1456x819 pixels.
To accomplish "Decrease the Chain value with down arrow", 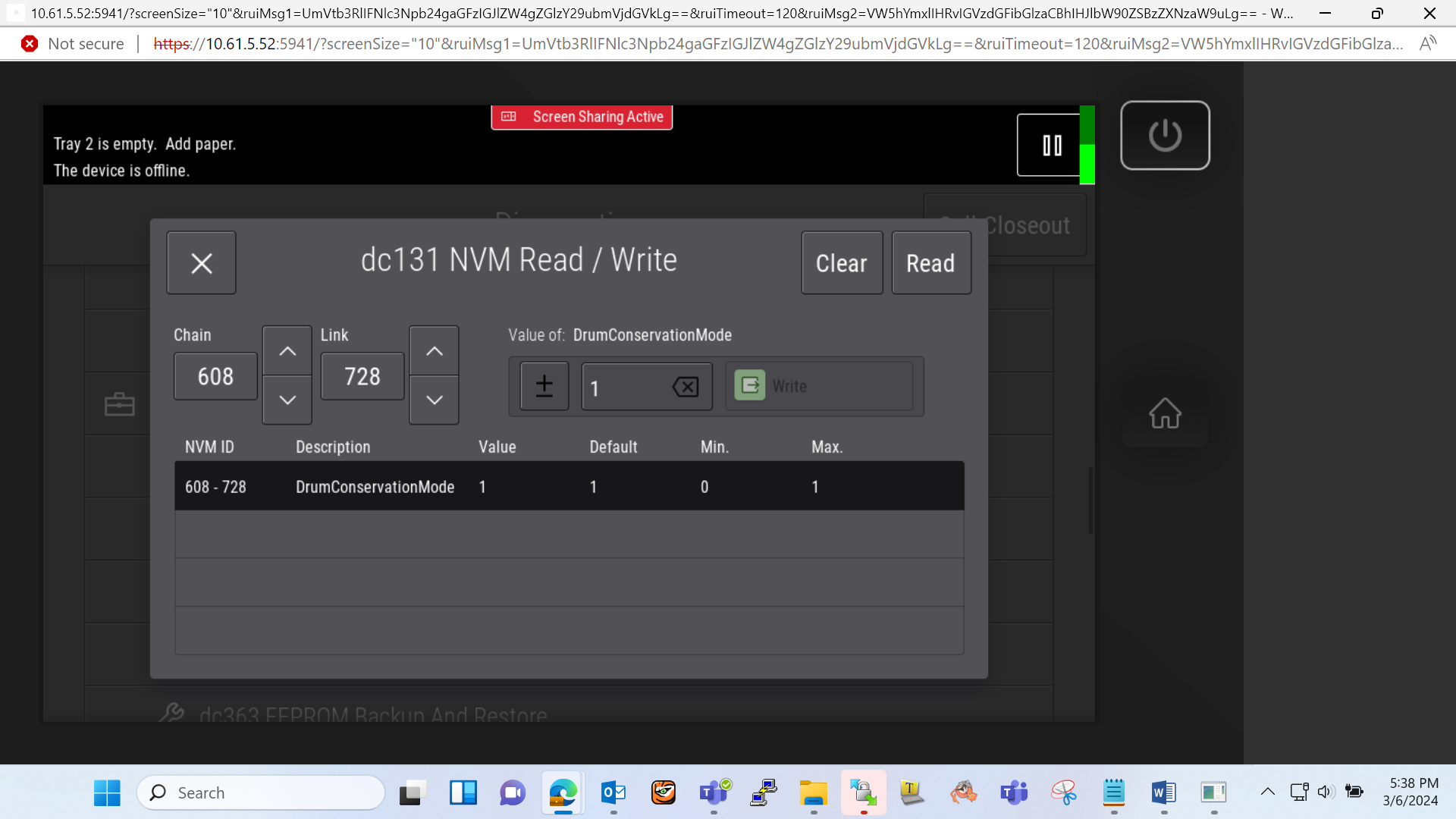I will click(x=287, y=400).
